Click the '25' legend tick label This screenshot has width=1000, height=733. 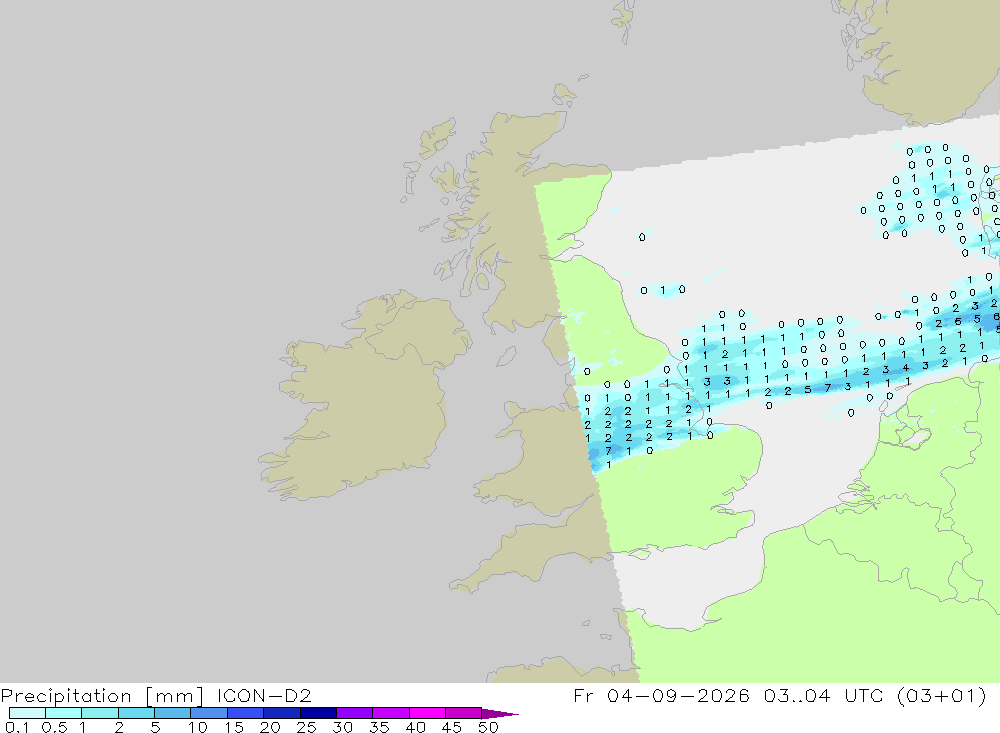(306, 727)
